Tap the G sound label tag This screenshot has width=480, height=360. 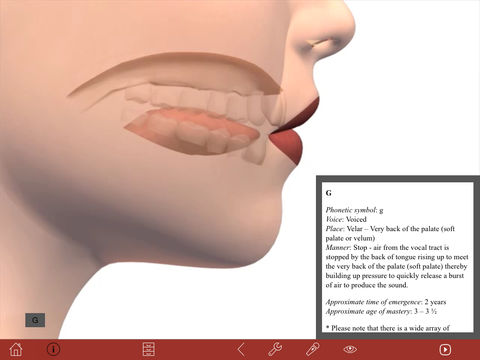(35, 320)
